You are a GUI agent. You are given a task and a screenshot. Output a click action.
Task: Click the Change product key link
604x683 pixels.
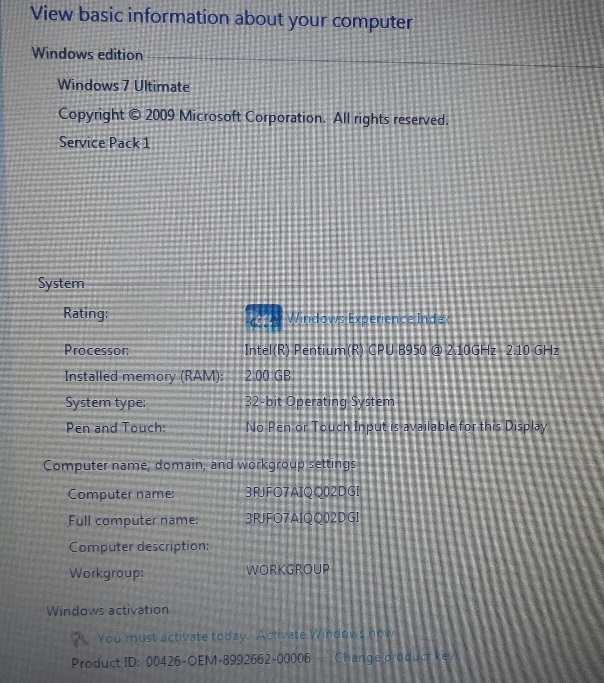coord(394,656)
